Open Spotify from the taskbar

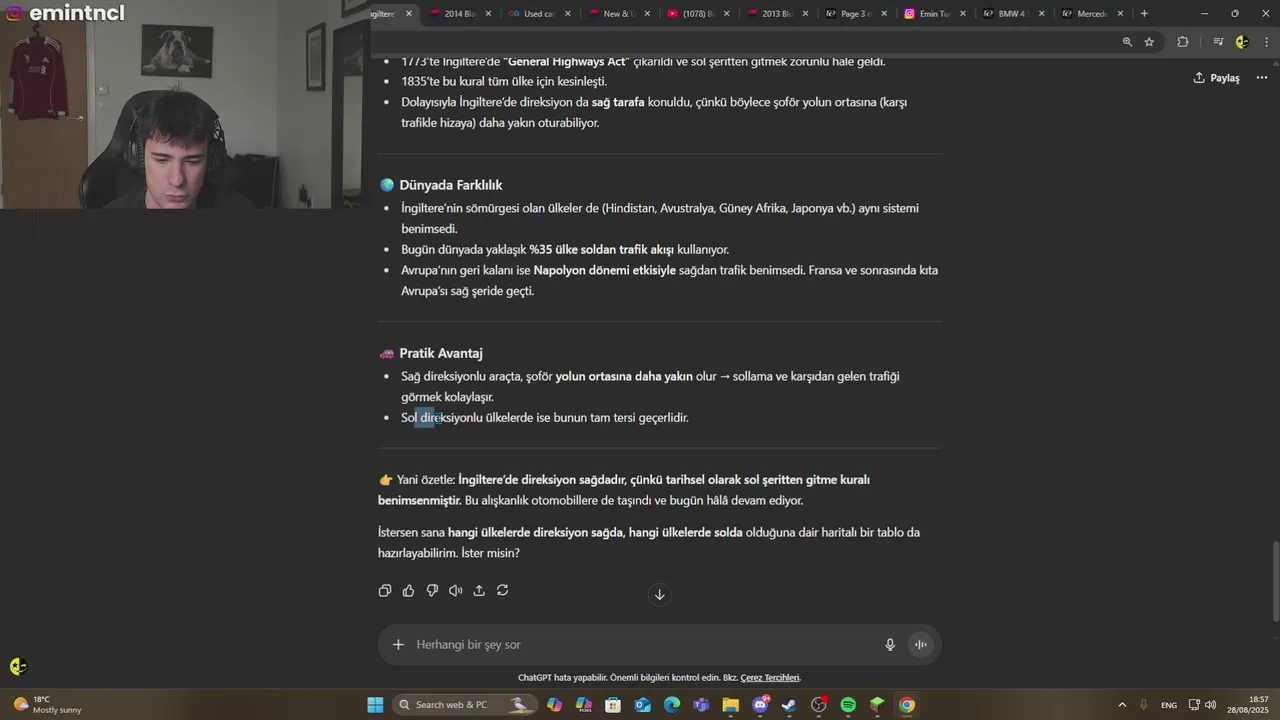(848, 705)
